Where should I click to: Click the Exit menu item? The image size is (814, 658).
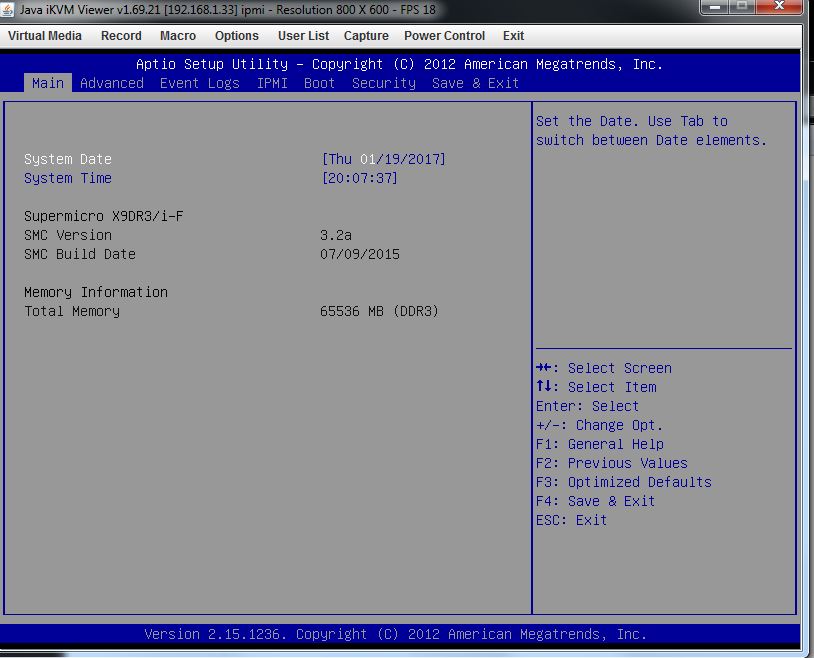tap(513, 36)
